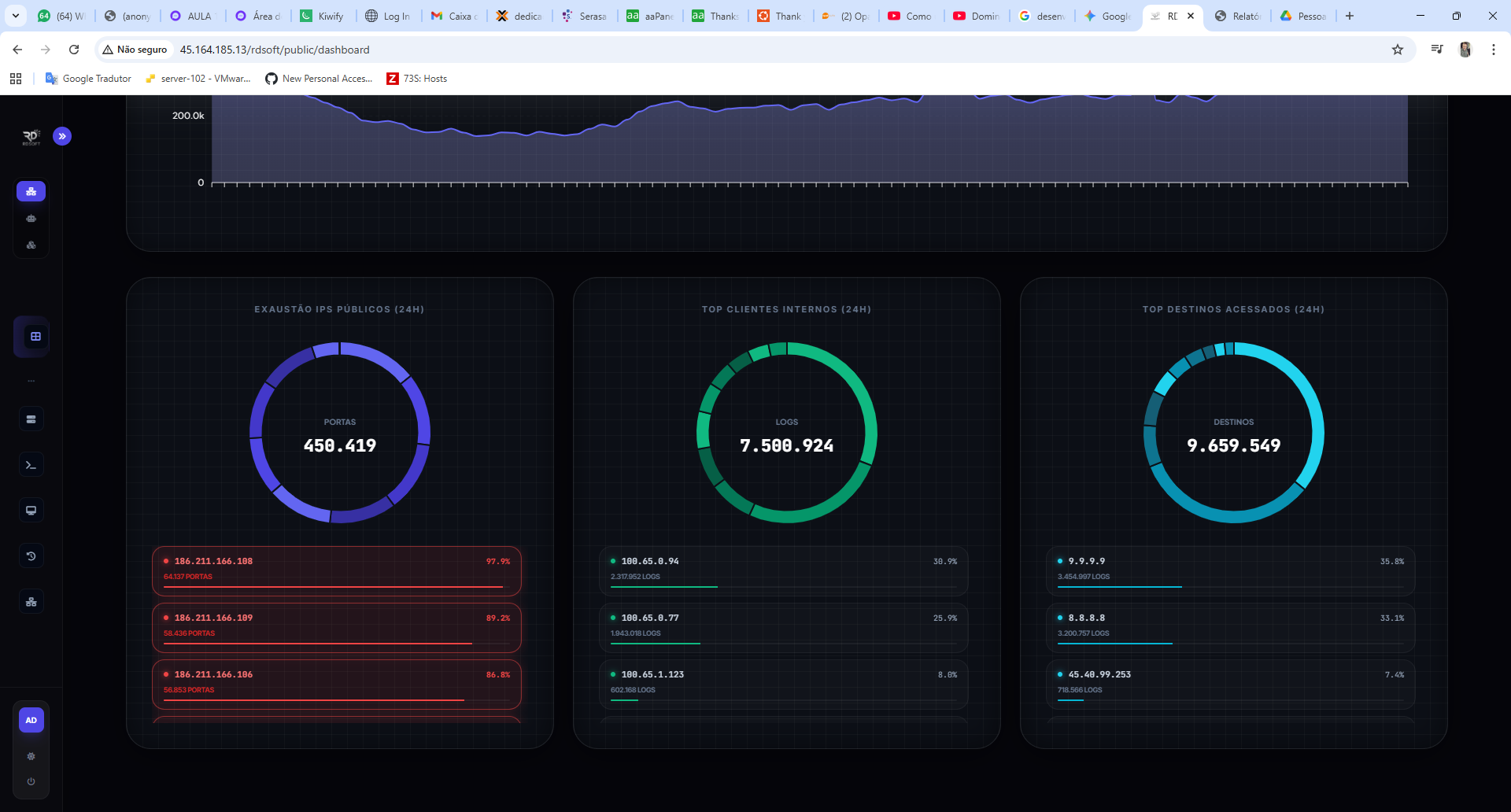Open the server storage icon in sidebar
The width and height of the screenshot is (1511, 812).
[x=31, y=419]
